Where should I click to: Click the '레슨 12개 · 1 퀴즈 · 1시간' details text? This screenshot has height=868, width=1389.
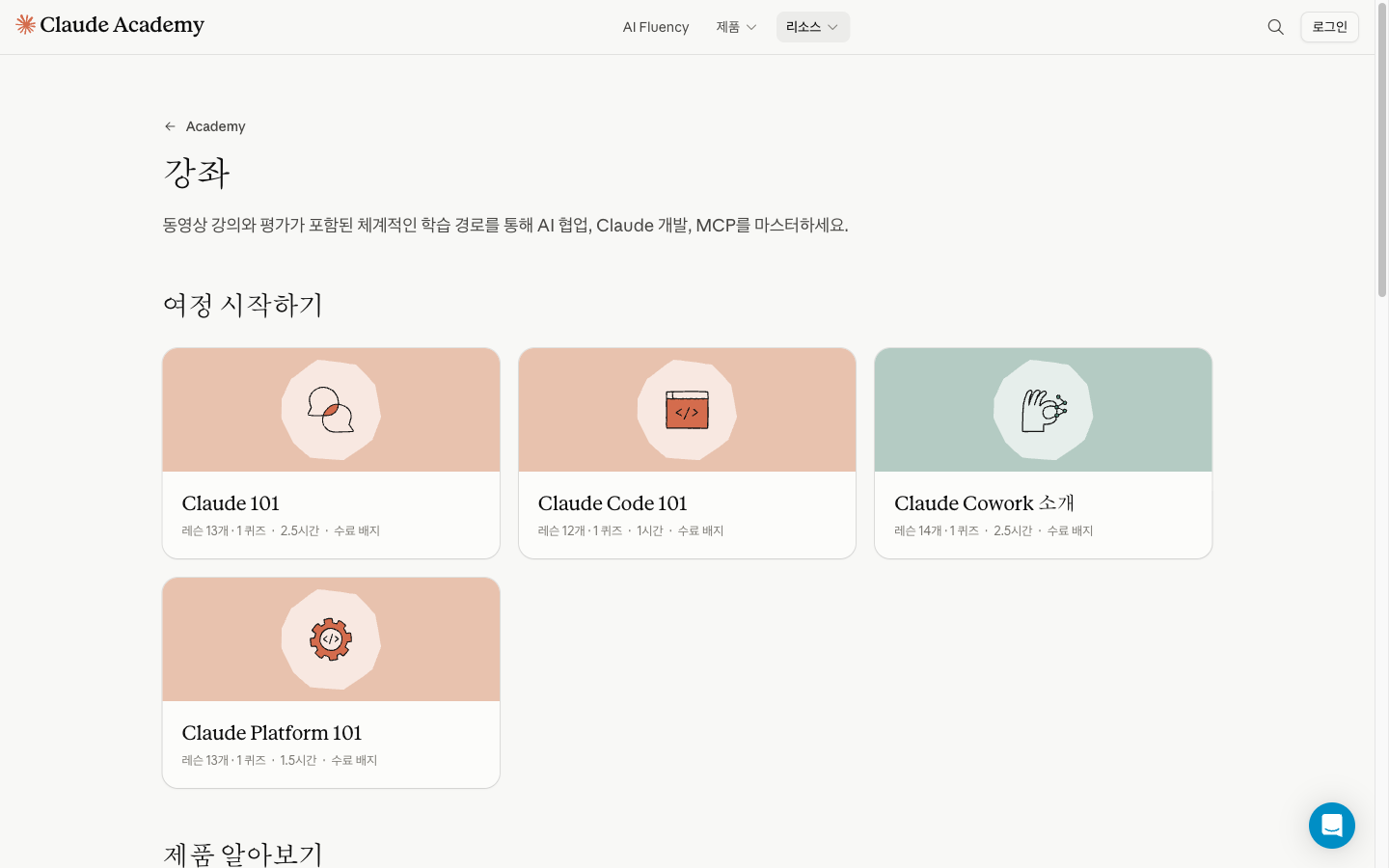[x=601, y=530]
